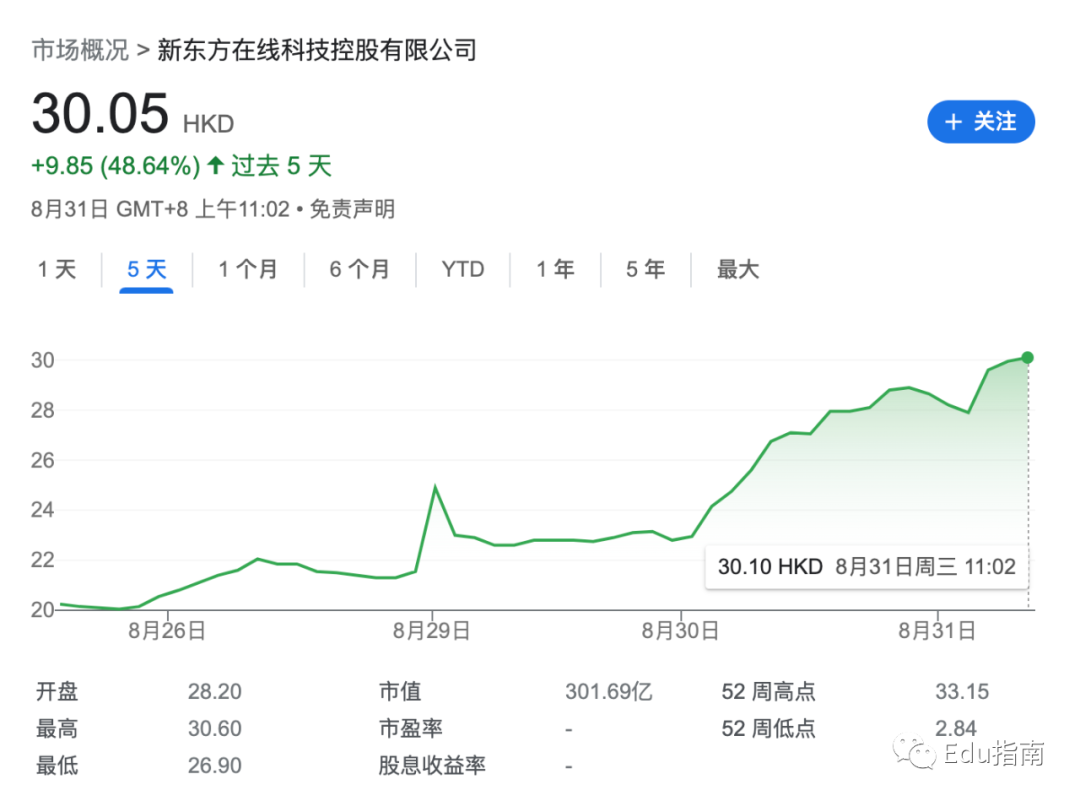Viewport: 1080px width, 801px height.
Task: Switch to the 1 年 range tab
Action: 555,269
